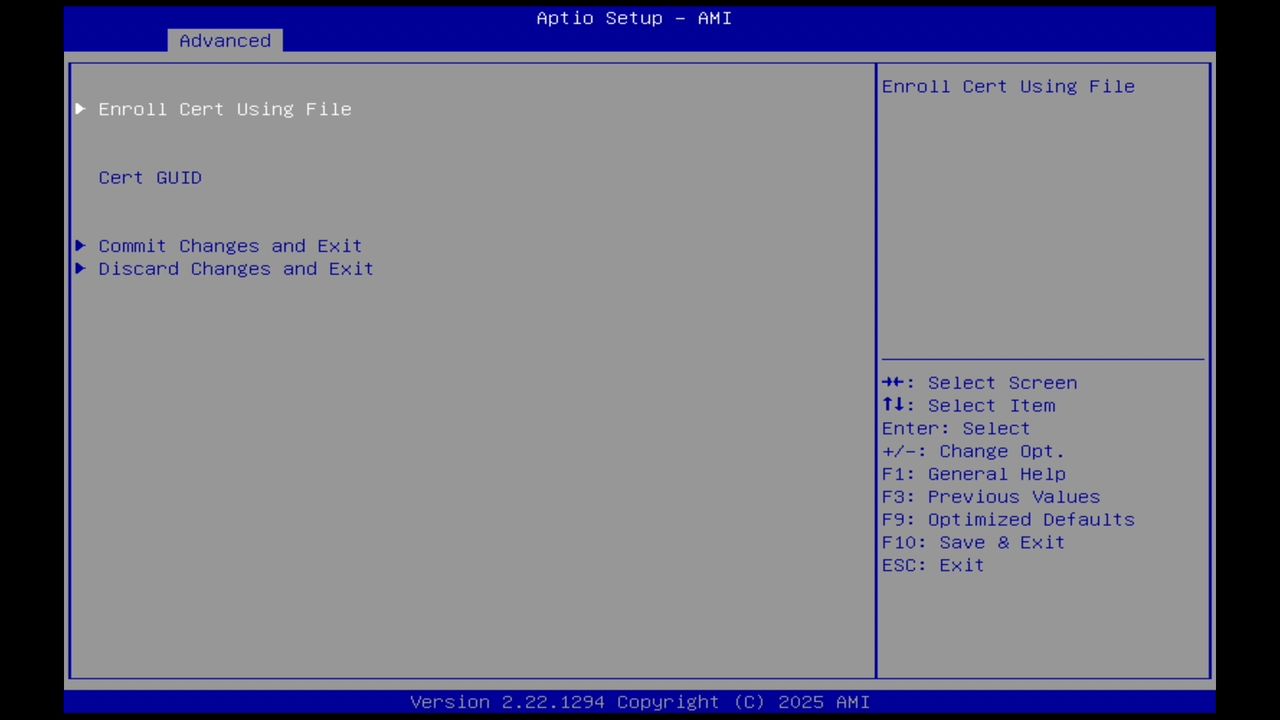Switch to the Advanced tab
The width and height of the screenshot is (1280, 720).
point(224,41)
